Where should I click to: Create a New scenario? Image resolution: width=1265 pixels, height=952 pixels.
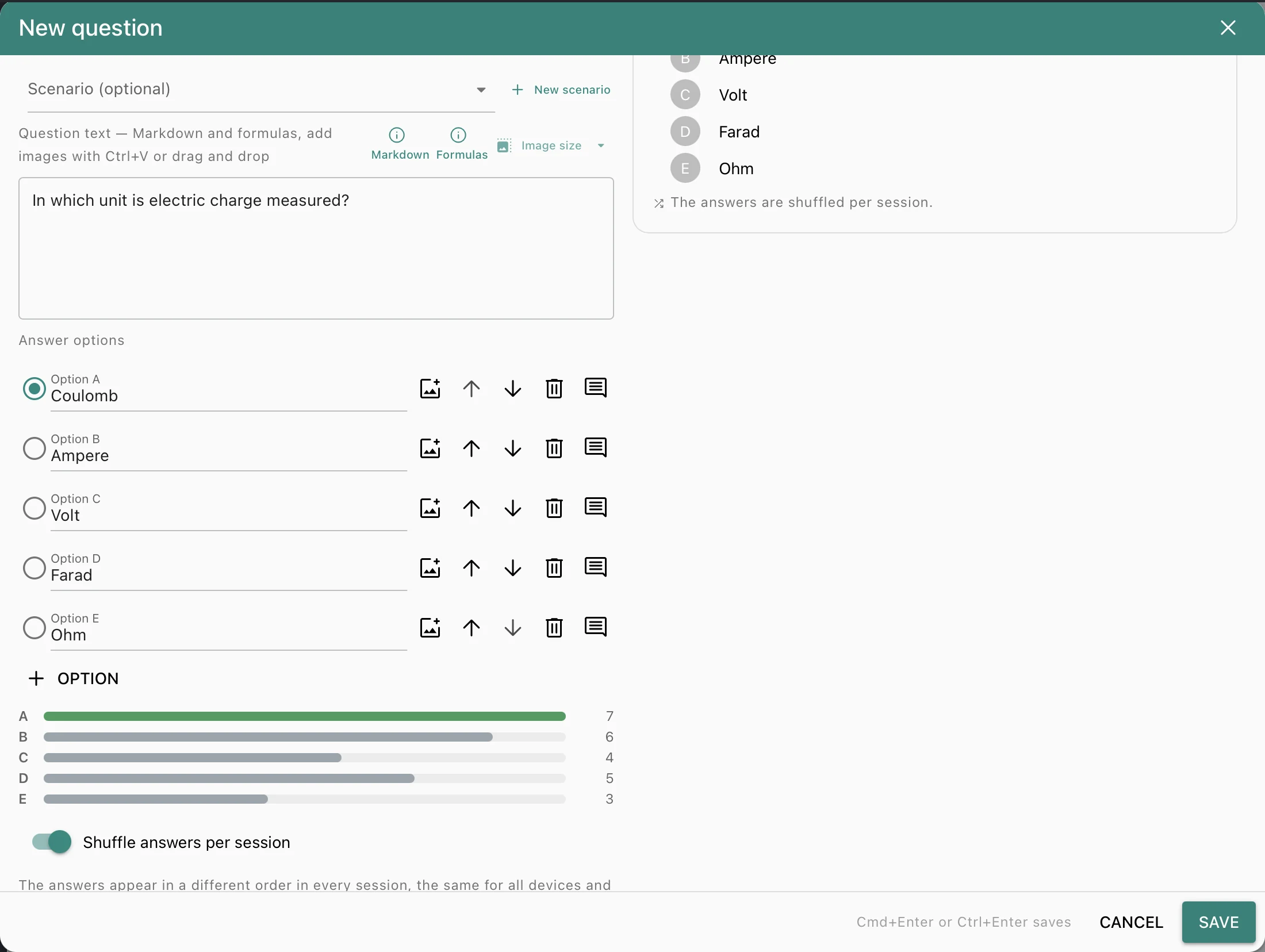coord(561,90)
